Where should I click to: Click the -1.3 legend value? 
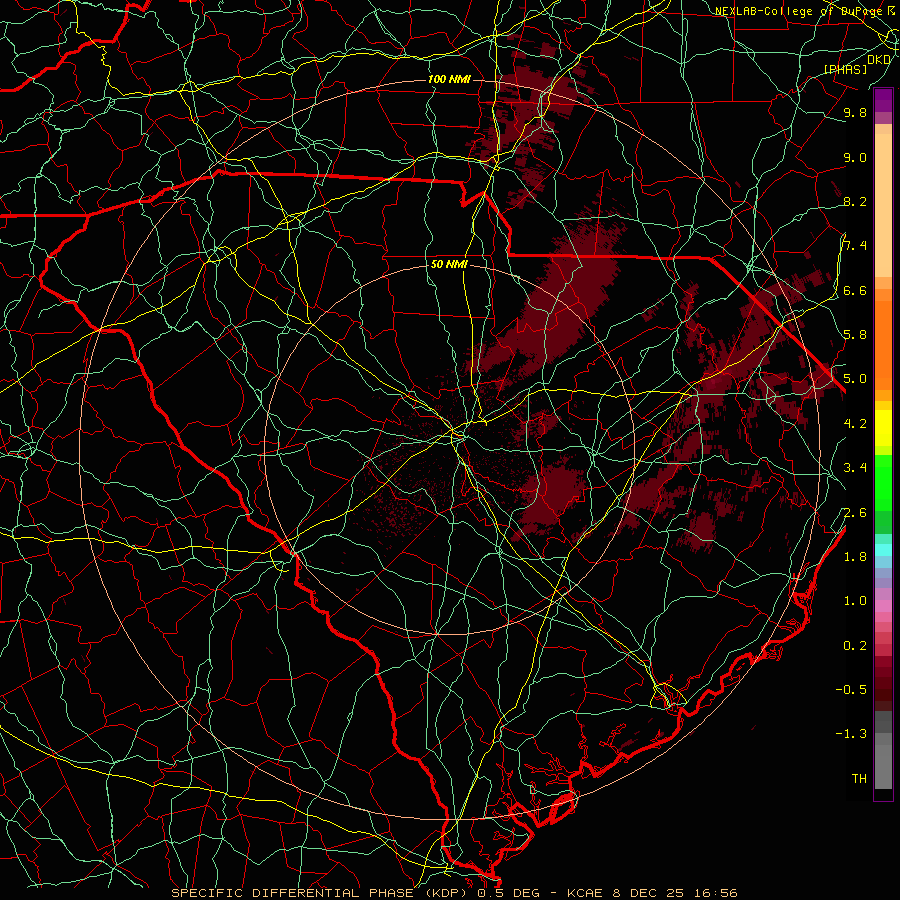pyautogui.click(x=851, y=734)
